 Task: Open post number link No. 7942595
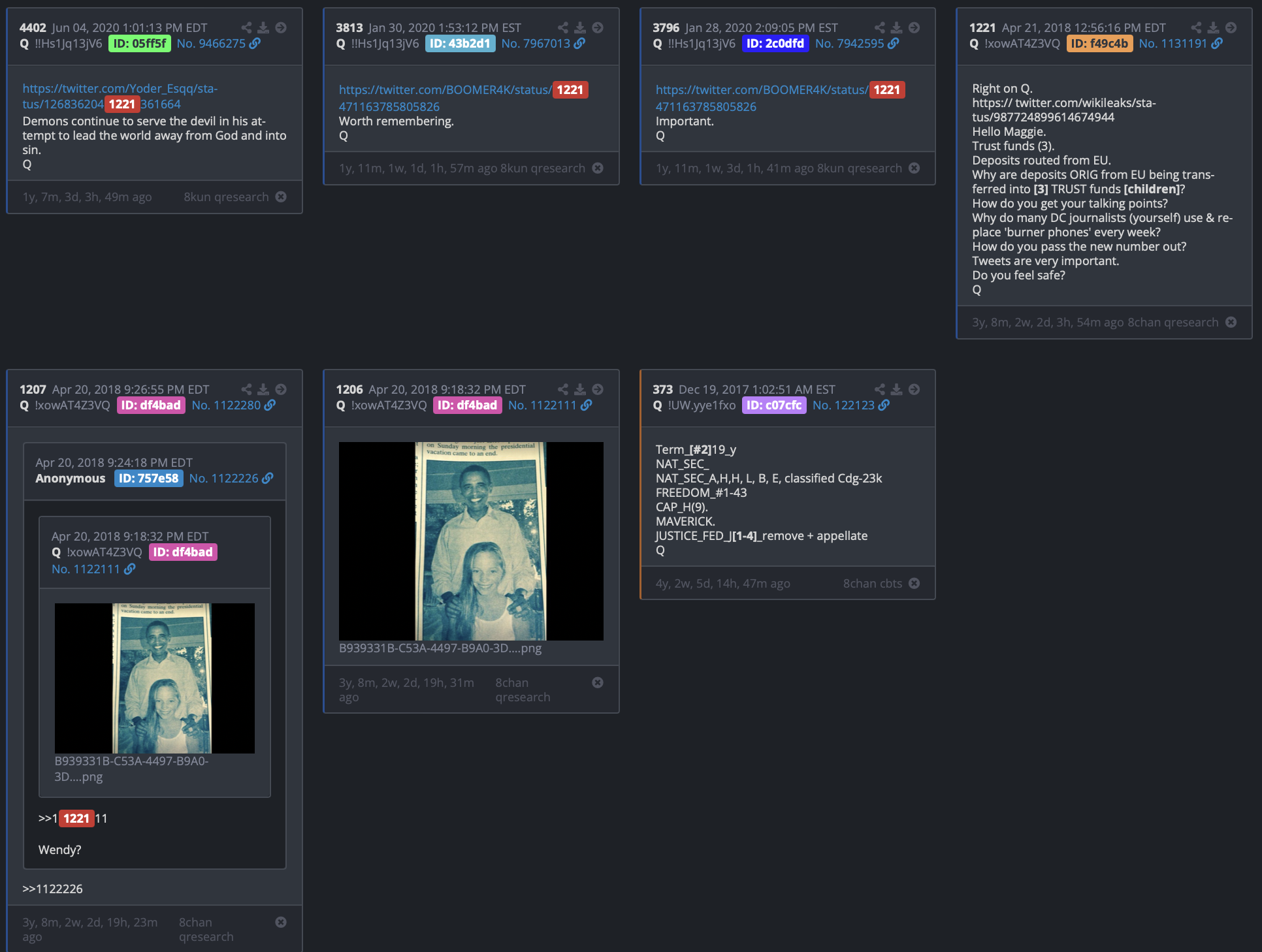(849, 43)
